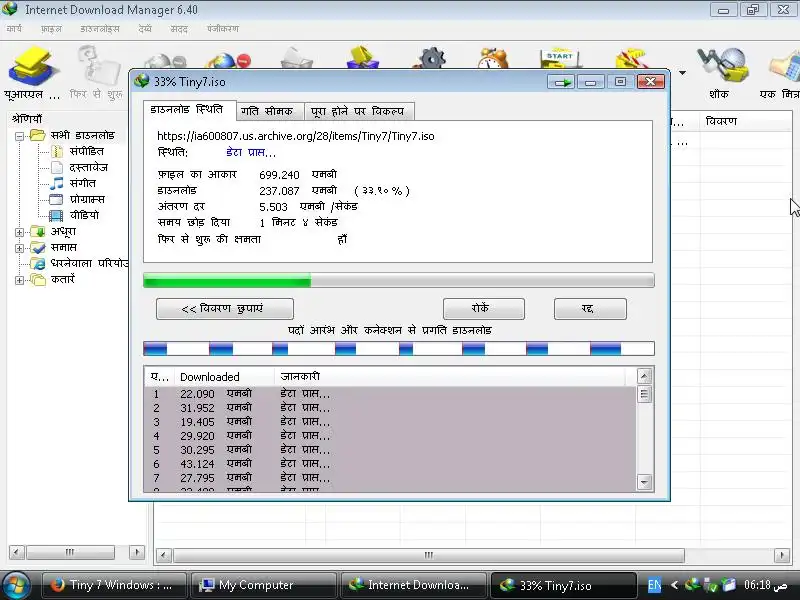The image size is (800, 600).
Task: Click the Stop Queue toolbar icon
Action: tap(632, 58)
